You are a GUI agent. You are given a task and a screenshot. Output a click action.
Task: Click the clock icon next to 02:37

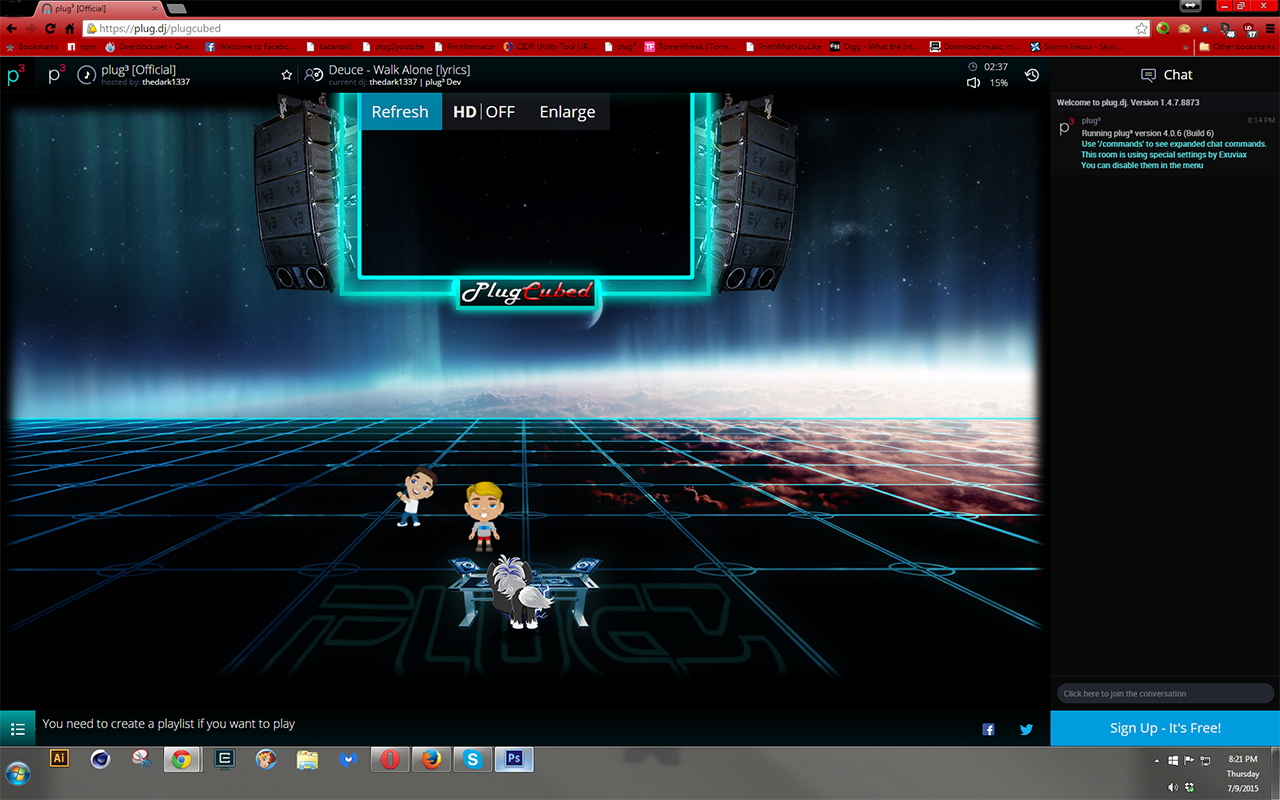point(973,67)
